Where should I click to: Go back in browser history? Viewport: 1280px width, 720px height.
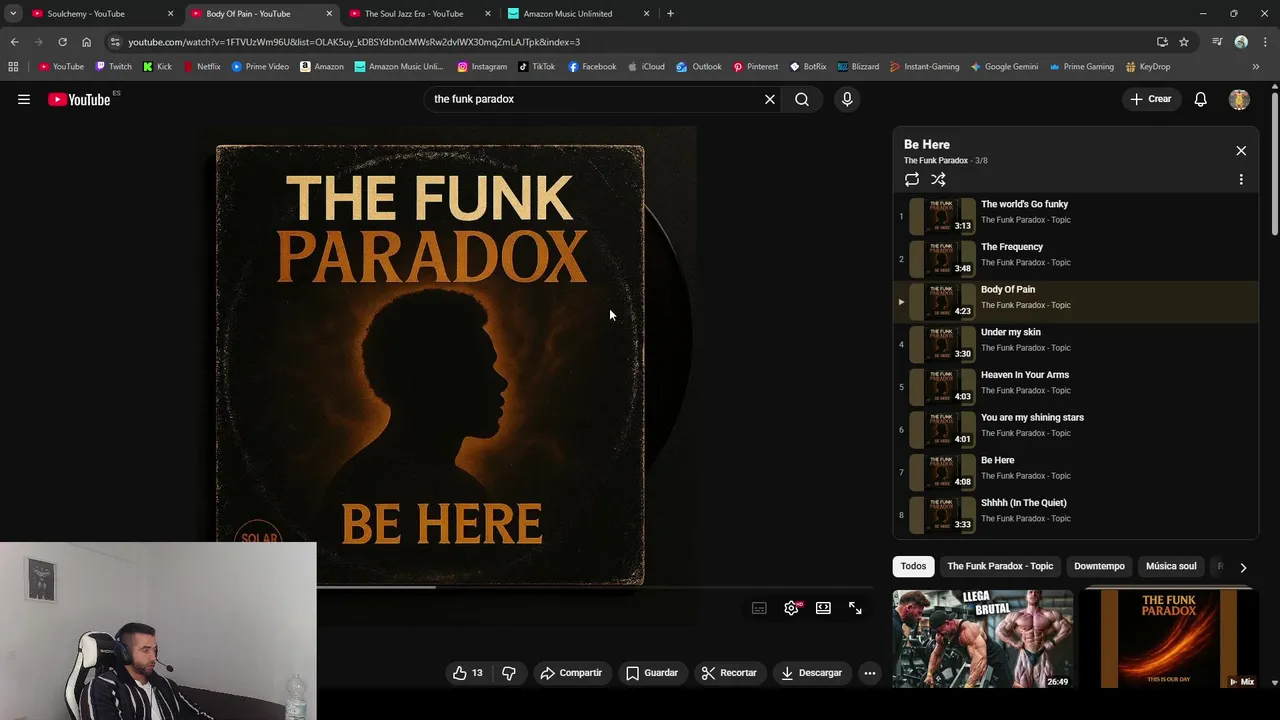click(14, 42)
